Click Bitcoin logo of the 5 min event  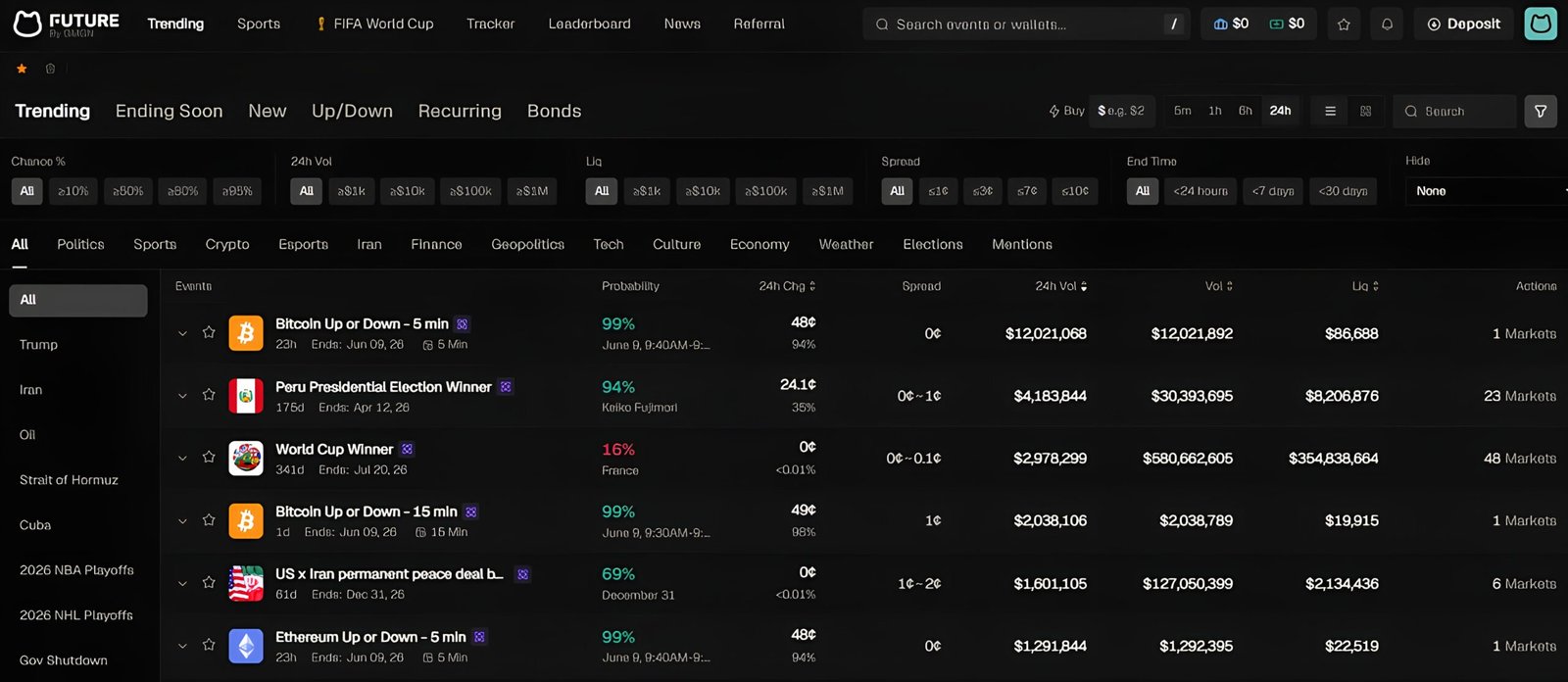(x=246, y=333)
